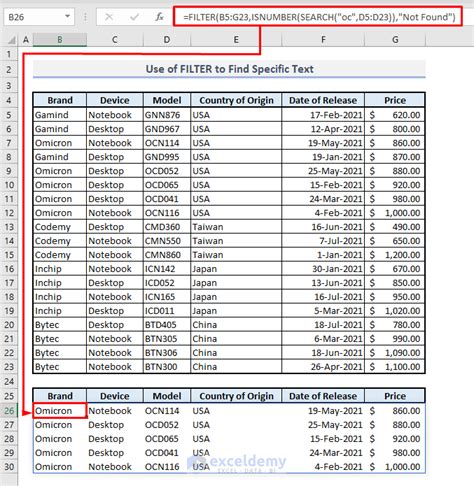
Task: Select column C header
Action: [x=115, y=40]
